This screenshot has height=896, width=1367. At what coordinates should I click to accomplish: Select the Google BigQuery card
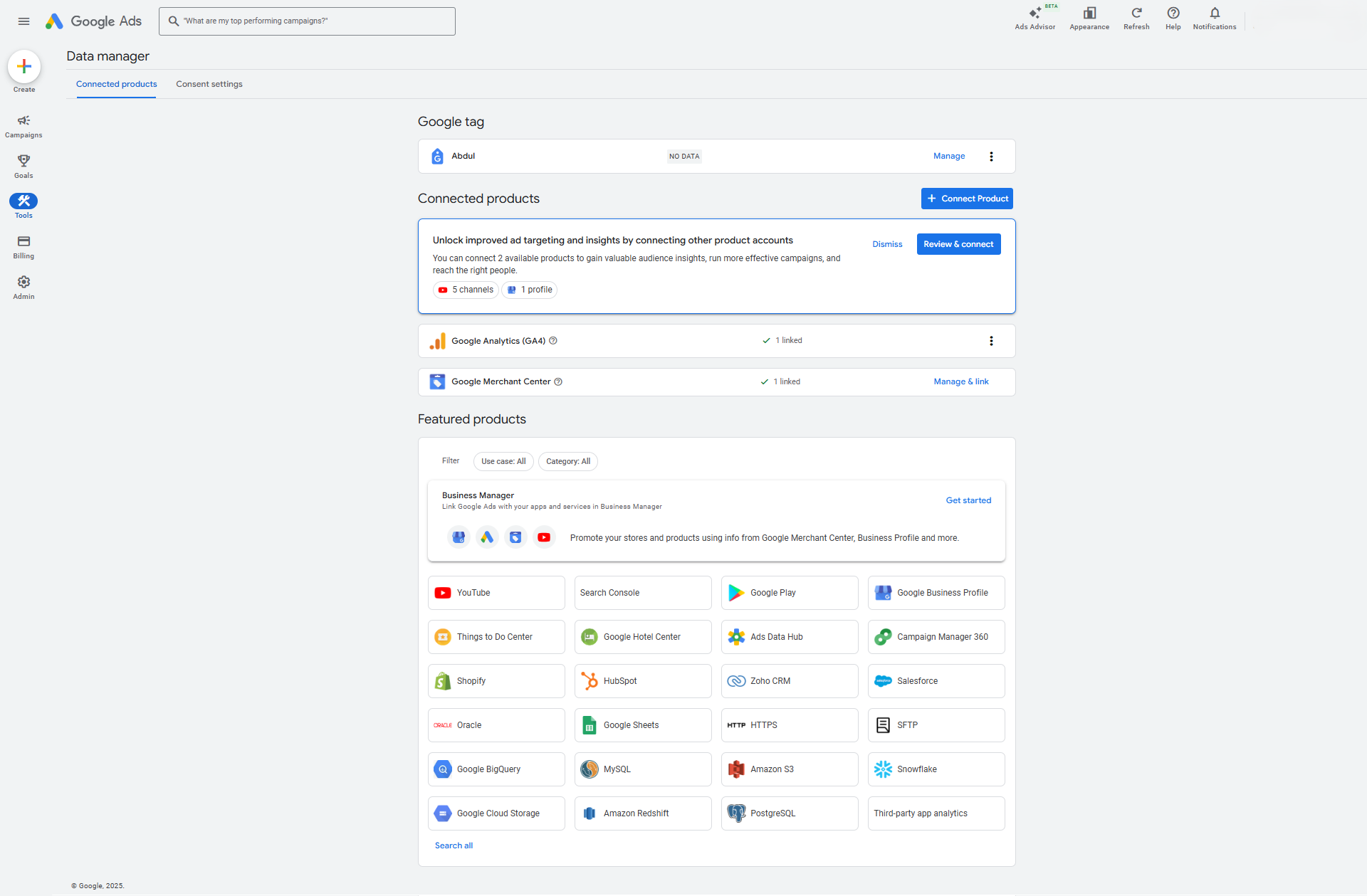(496, 769)
